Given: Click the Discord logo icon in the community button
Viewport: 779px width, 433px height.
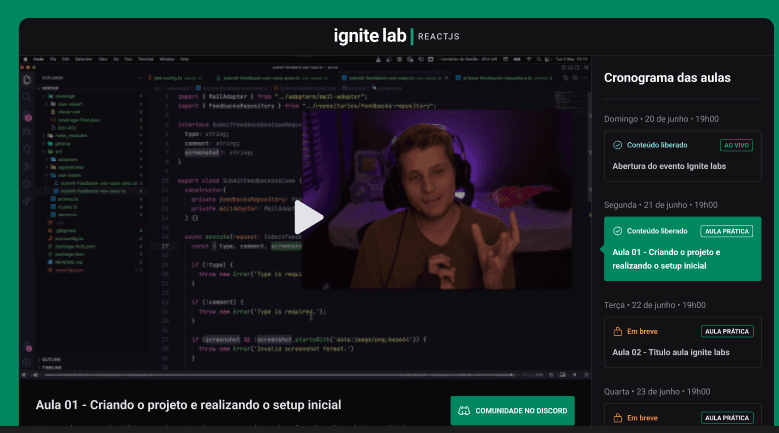Looking at the screenshot, I should 464,411.
